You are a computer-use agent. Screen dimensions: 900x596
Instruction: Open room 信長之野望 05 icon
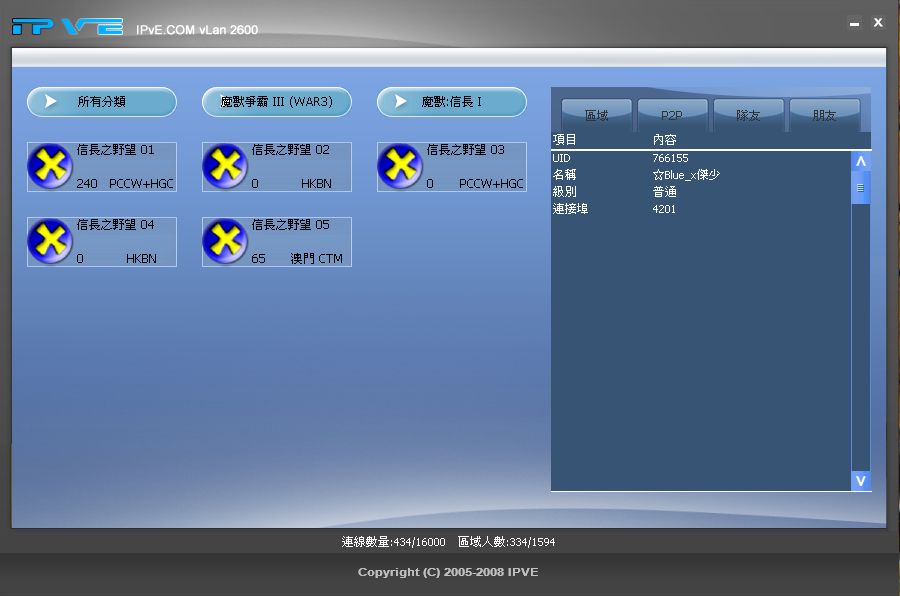point(225,242)
